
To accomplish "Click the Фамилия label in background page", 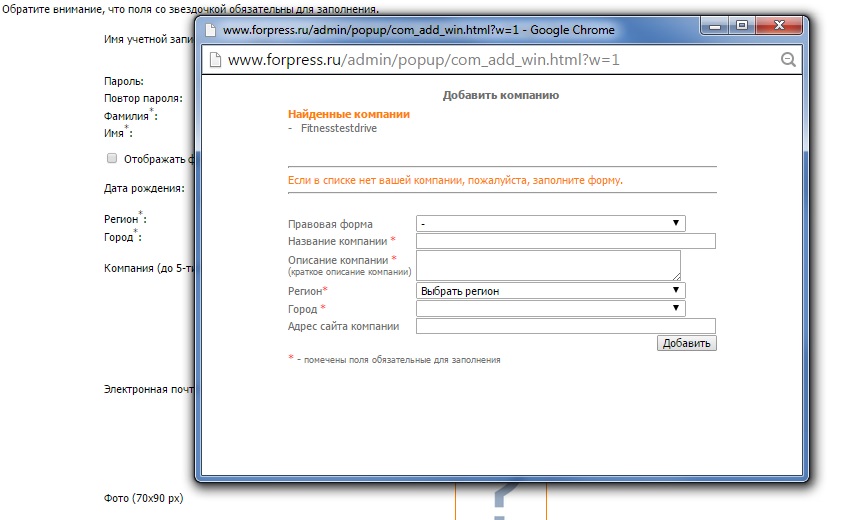I will 126,116.
